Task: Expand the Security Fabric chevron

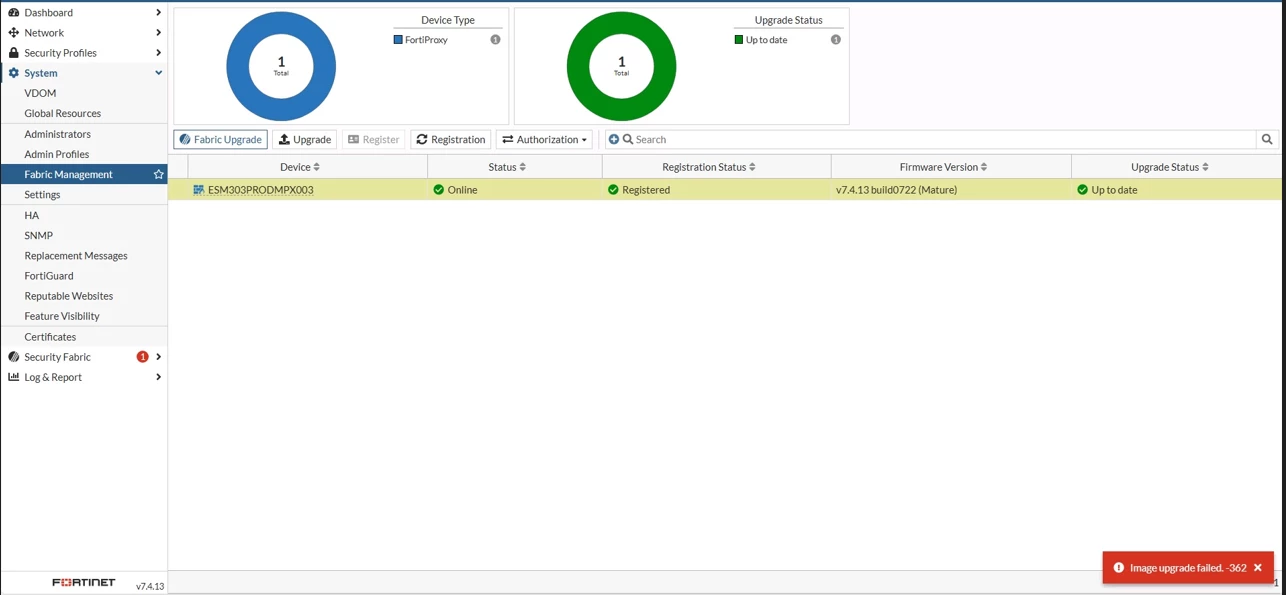Action: [x=158, y=357]
